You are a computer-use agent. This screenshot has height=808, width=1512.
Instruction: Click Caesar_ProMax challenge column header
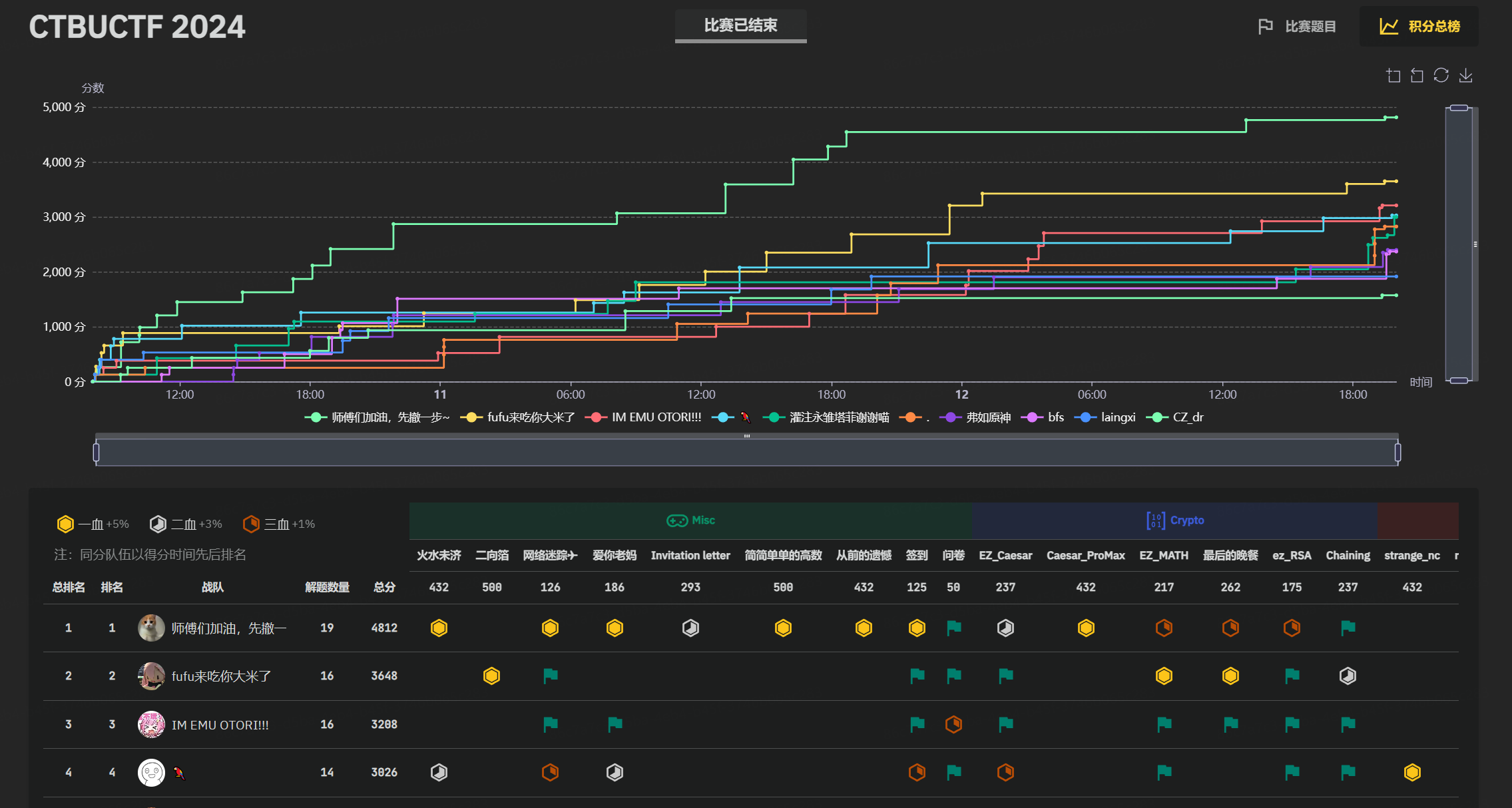1086,555
